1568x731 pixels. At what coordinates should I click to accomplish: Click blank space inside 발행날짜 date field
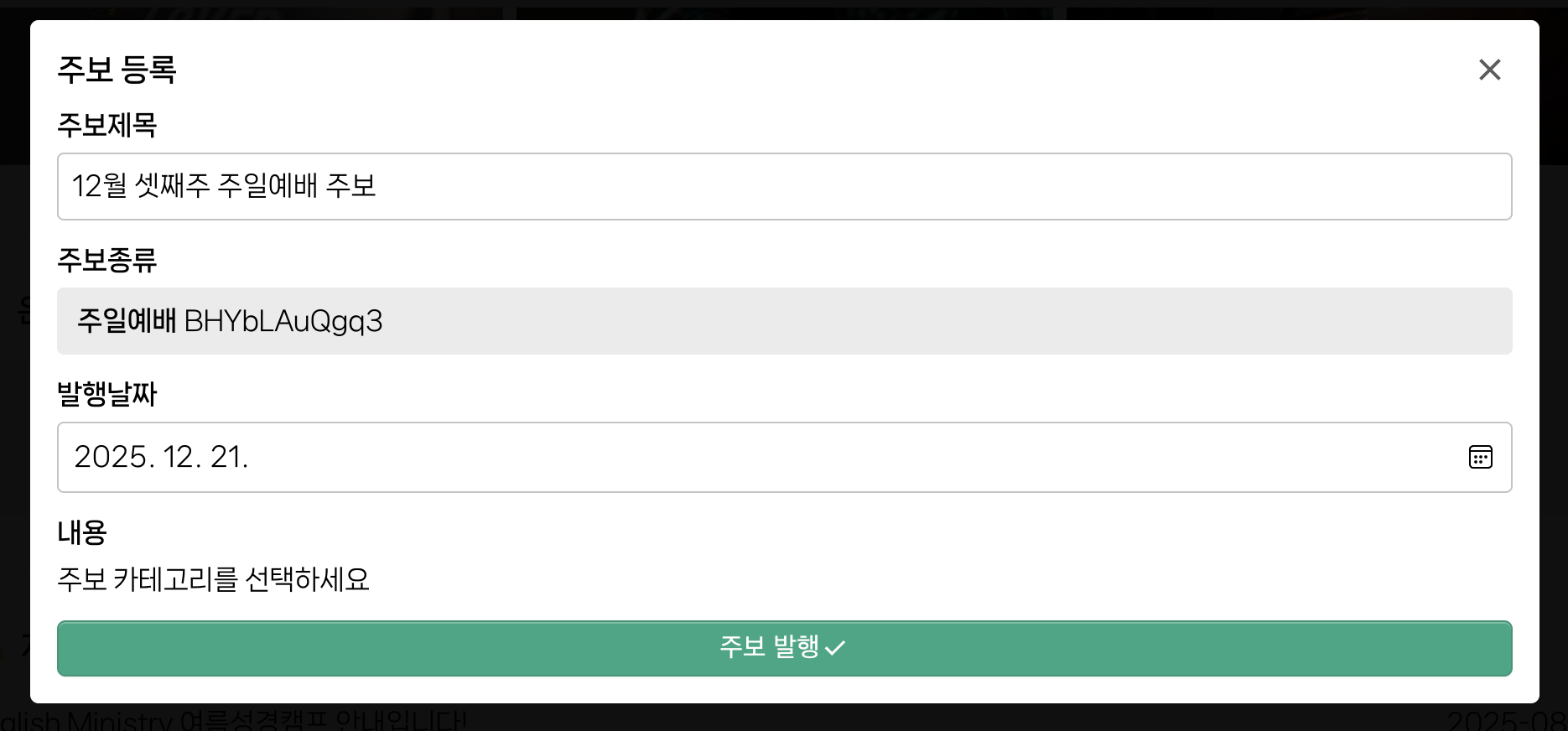point(839,457)
